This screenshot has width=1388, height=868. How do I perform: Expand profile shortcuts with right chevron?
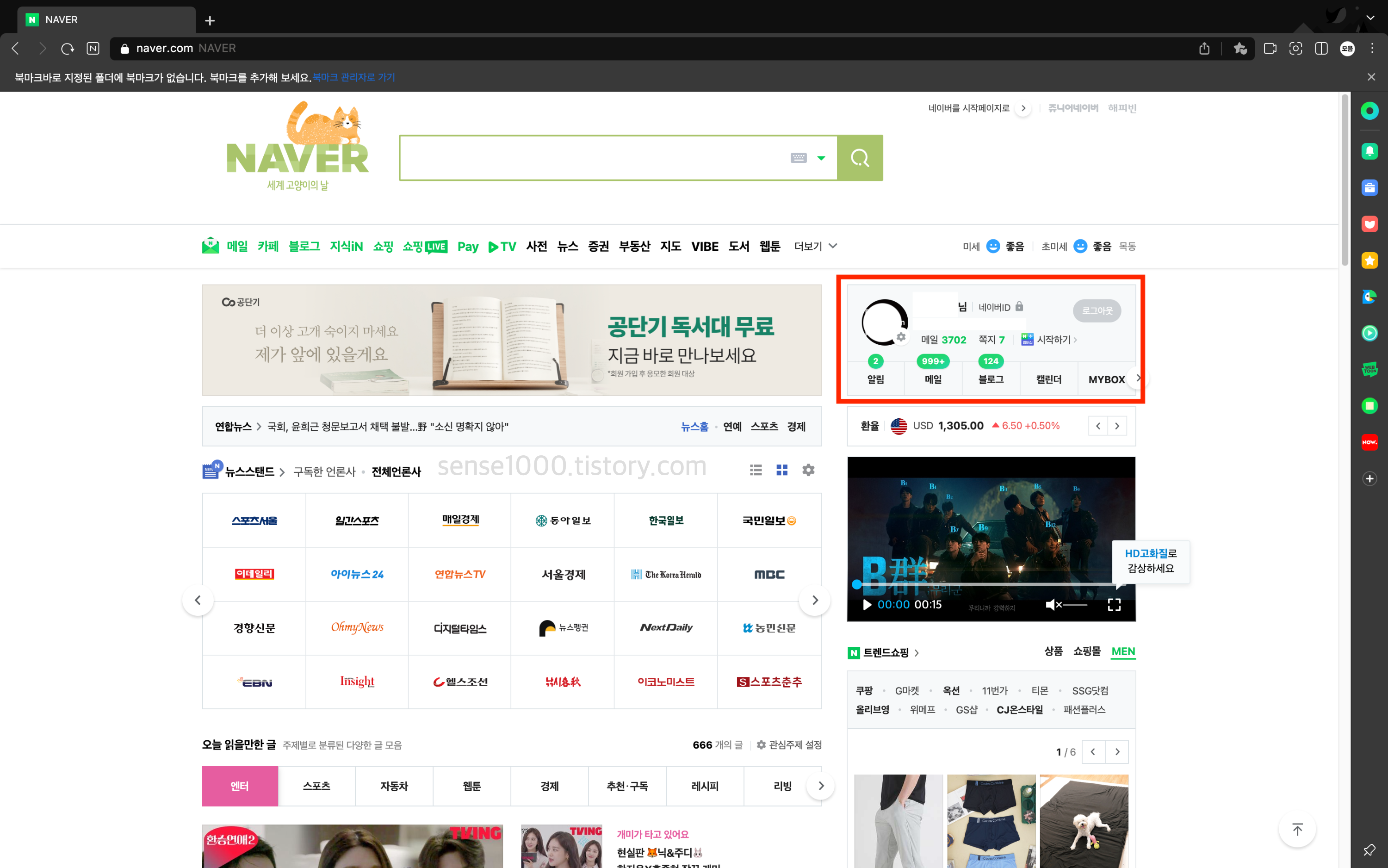click(1138, 378)
